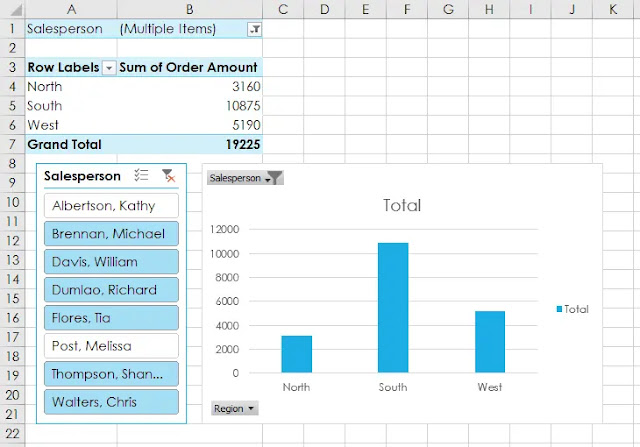The height and width of the screenshot is (447, 640).
Task: Clear the Salesperson slicer filter
Action: click(x=168, y=176)
